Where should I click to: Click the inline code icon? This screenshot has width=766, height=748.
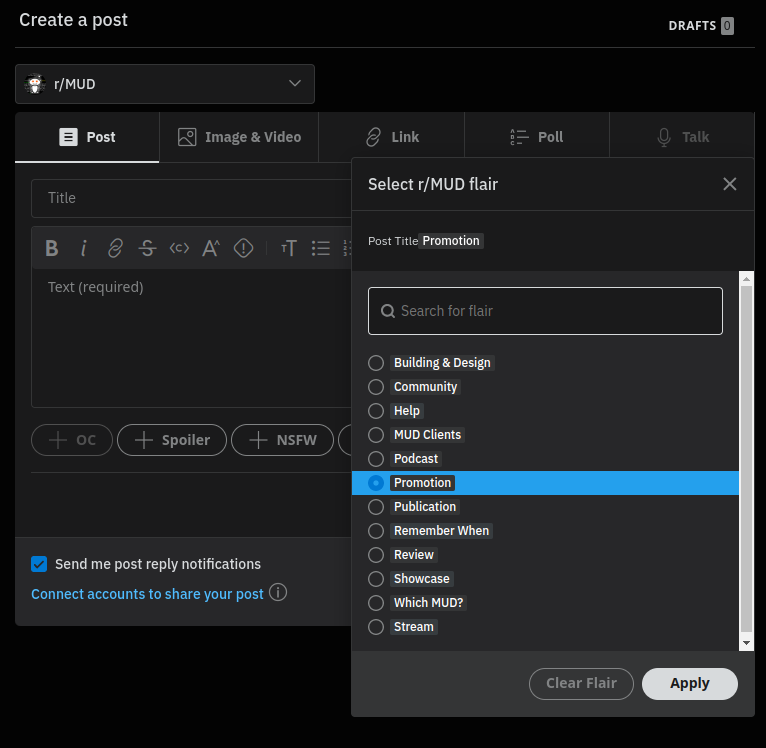pos(179,249)
